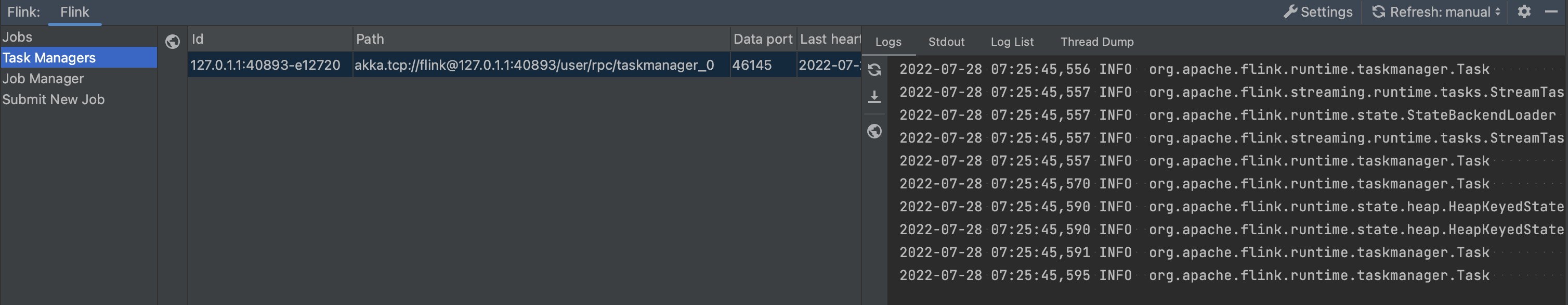This screenshot has height=305, width=1568.
Task: Click the wrench Settings icon
Action: point(1290,11)
